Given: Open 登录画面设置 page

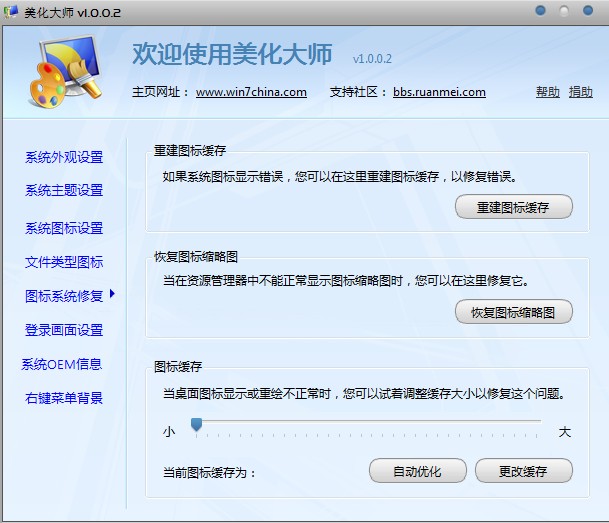Looking at the screenshot, I should coord(64,330).
